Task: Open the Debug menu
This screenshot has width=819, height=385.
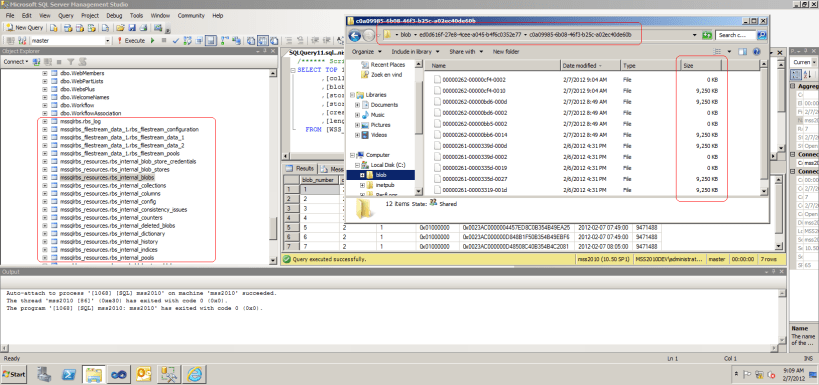Action: tap(114, 16)
